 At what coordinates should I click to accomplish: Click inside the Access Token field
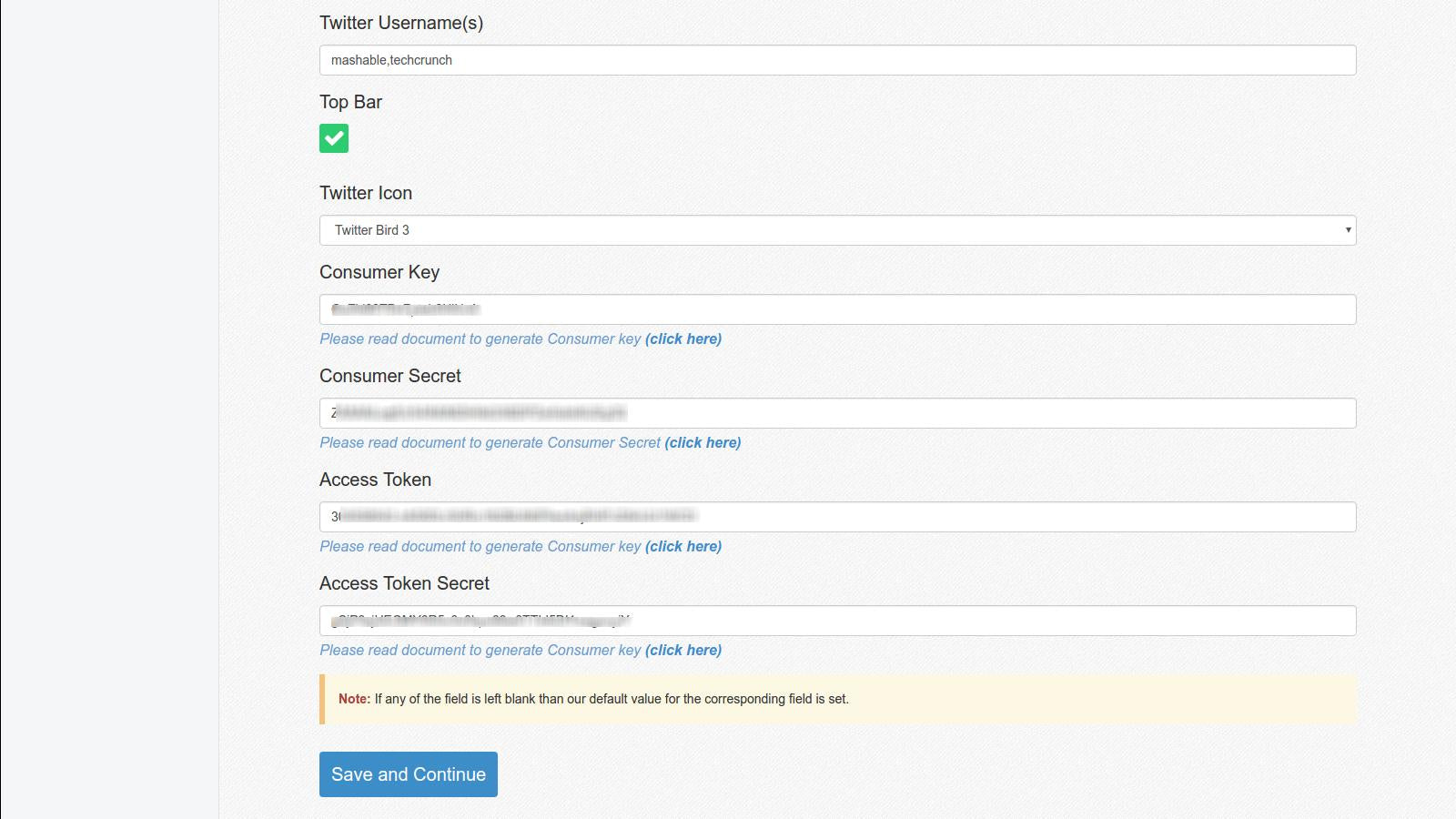[x=837, y=517]
